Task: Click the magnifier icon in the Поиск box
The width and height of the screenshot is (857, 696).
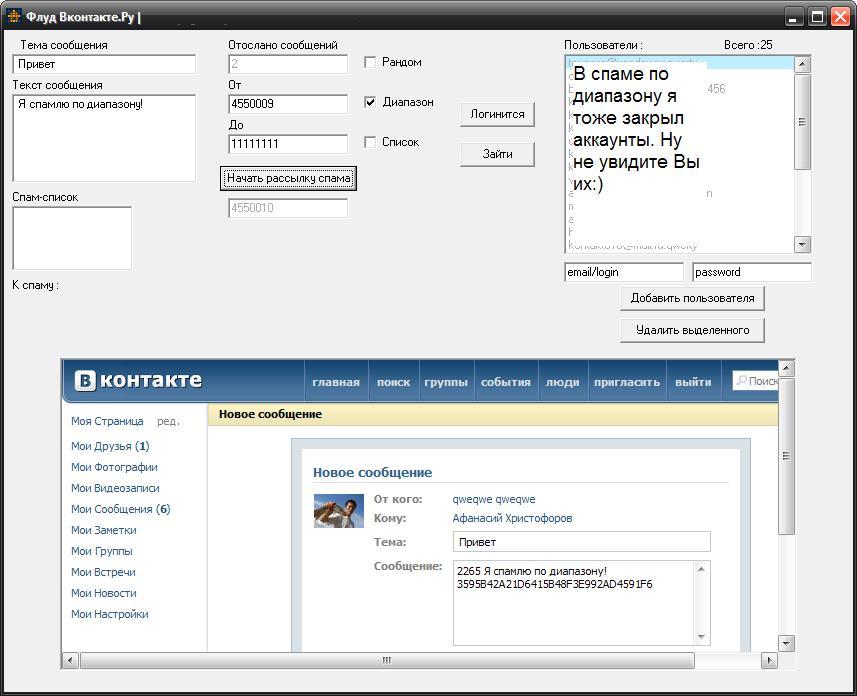Action: (741, 380)
